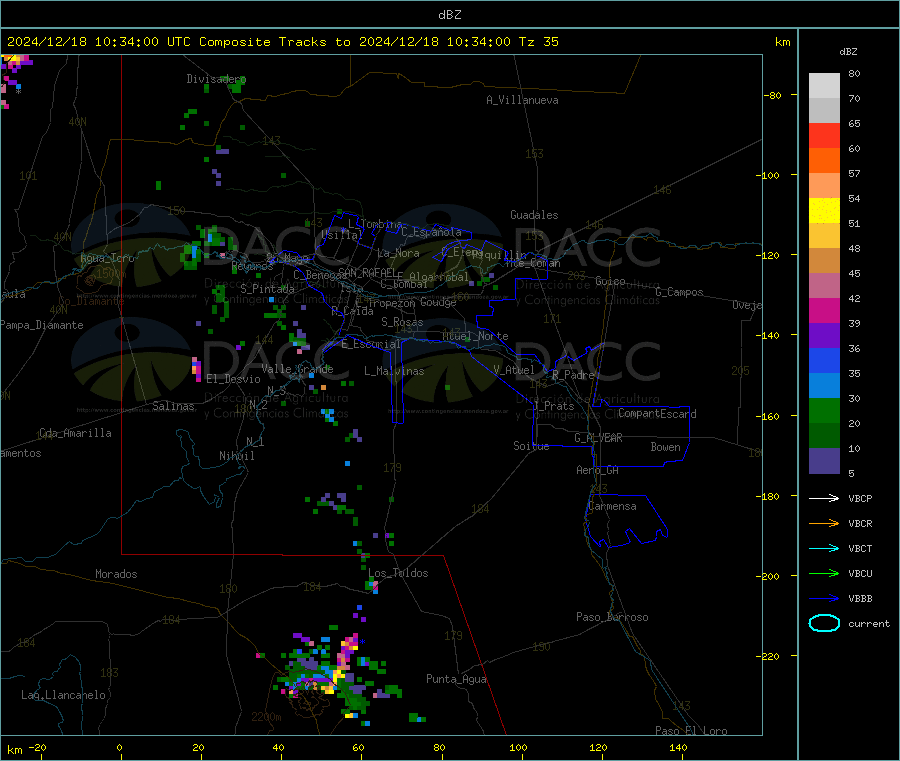Click the Atuel_Norte location label

(x=475, y=336)
